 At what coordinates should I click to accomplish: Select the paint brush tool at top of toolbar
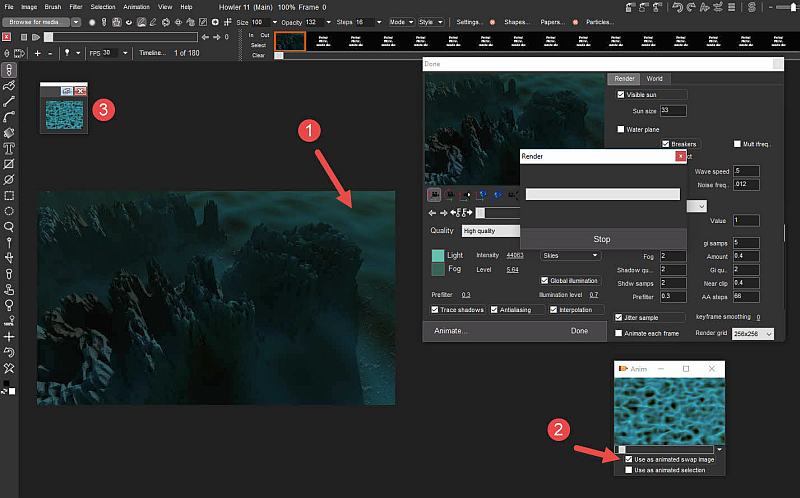(x=9, y=70)
